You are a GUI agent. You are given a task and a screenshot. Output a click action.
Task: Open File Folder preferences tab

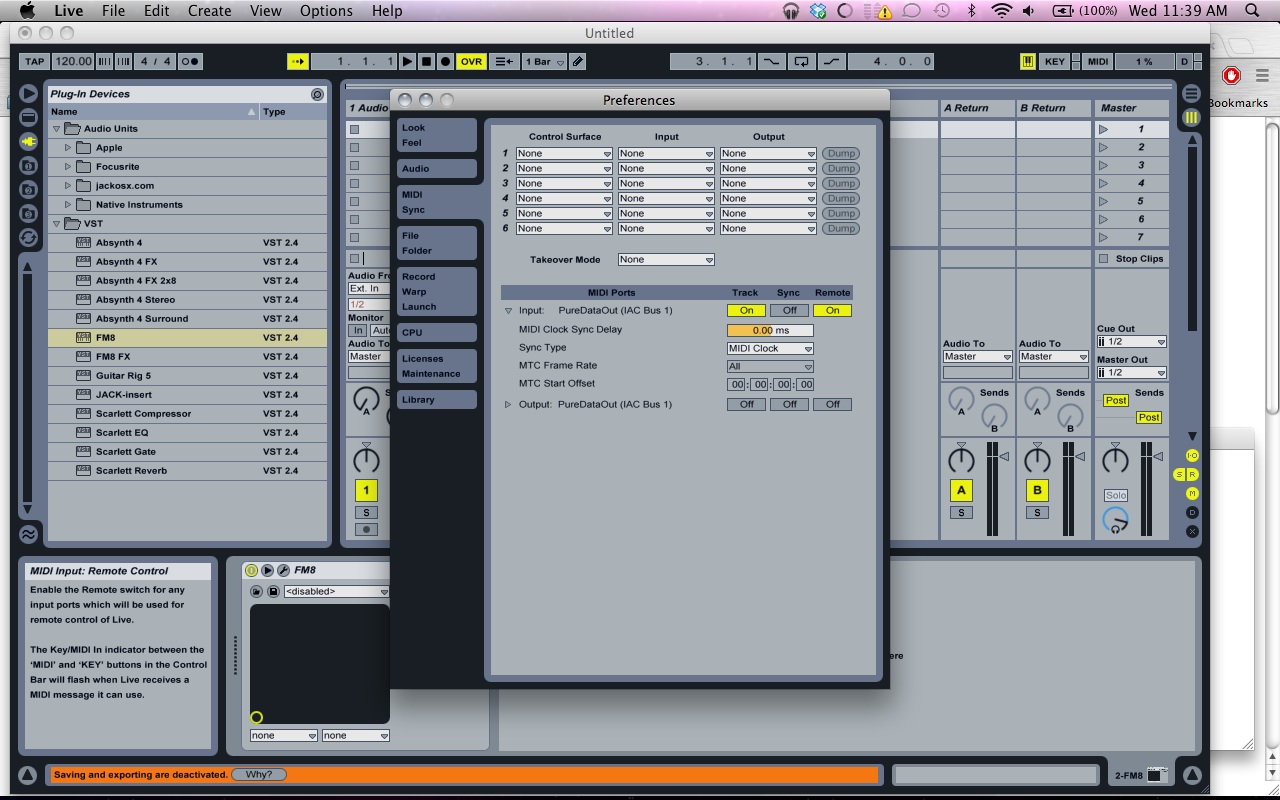click(436, 243)
